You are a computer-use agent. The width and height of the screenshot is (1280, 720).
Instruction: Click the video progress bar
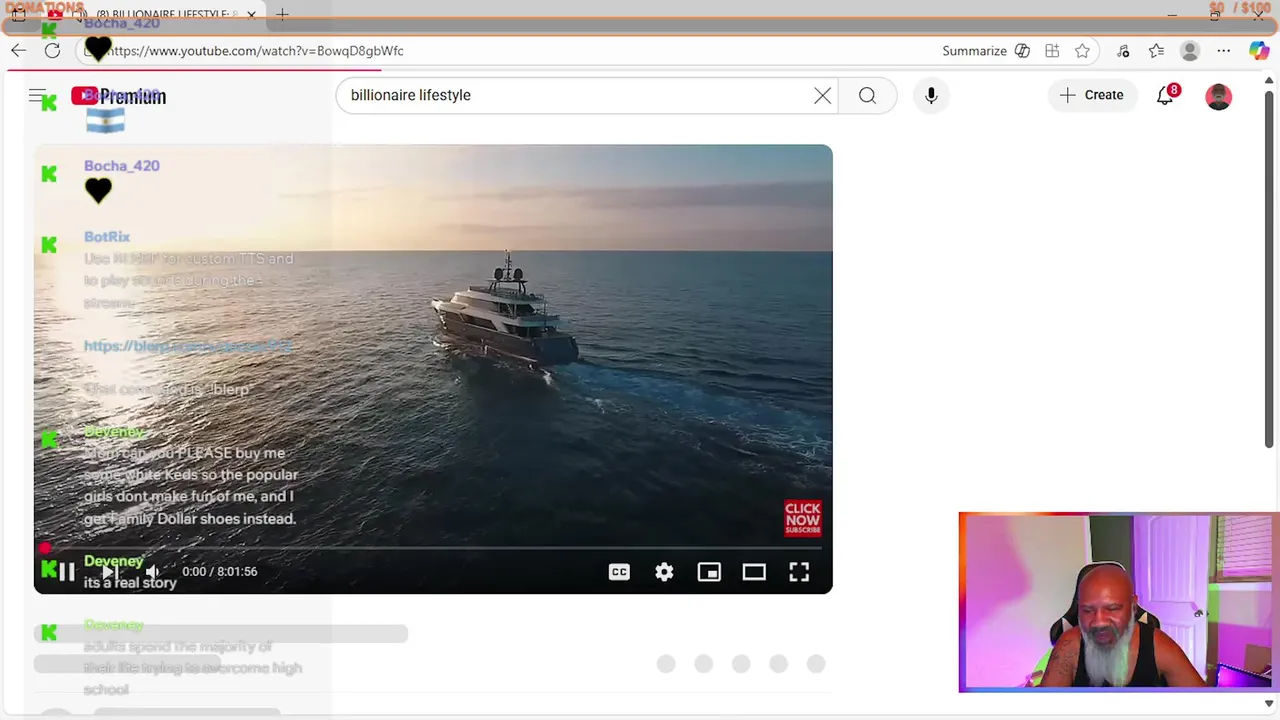pos(433,548)
